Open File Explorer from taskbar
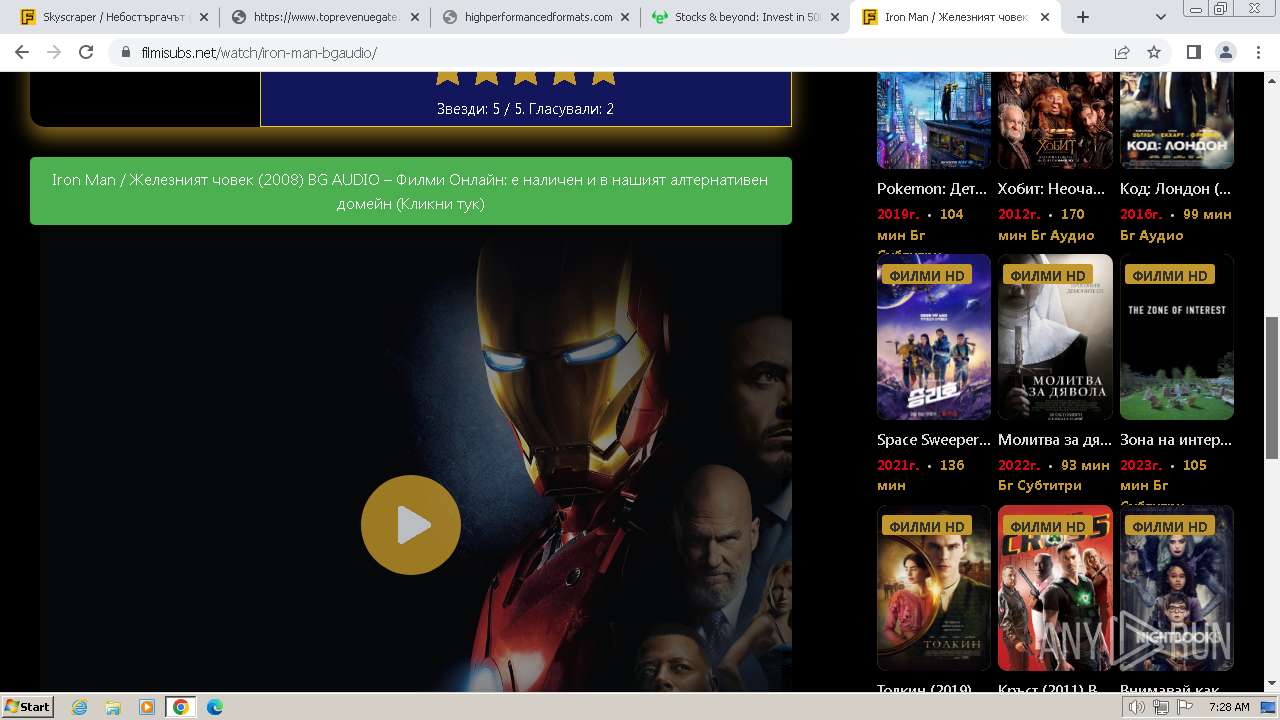The height and width of the screenshot is (720, 1280). tap(113, 707)
